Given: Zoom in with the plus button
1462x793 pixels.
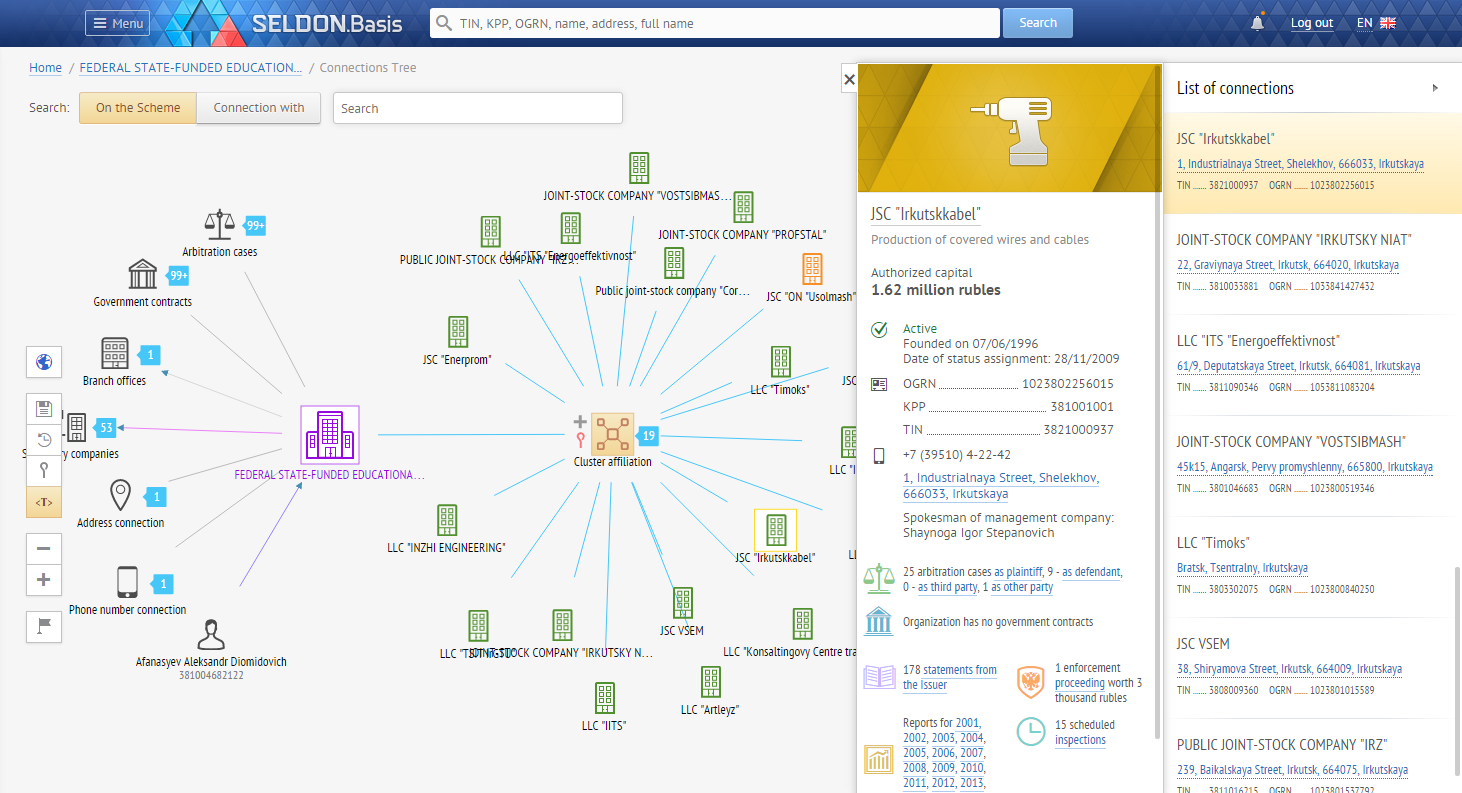Looking at the screenshot, I should click(x=43, y=580).
